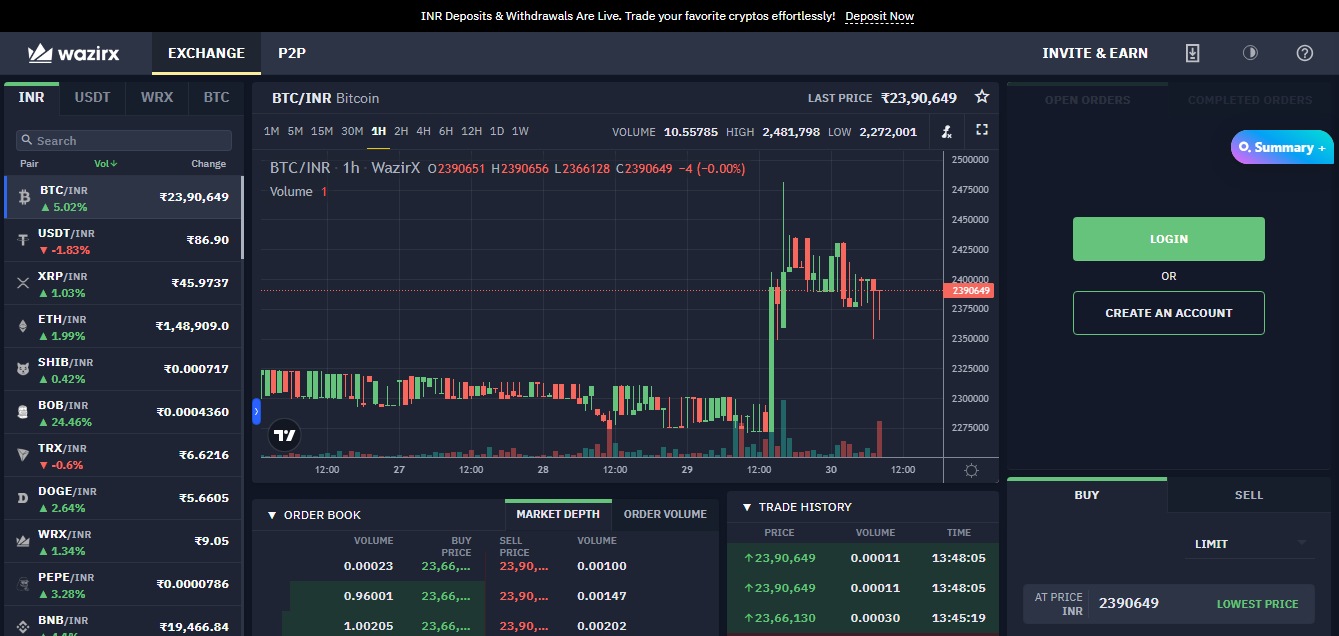Select the BTC market tab
This screenshot has width=1339, height=636.
point(216,98)
